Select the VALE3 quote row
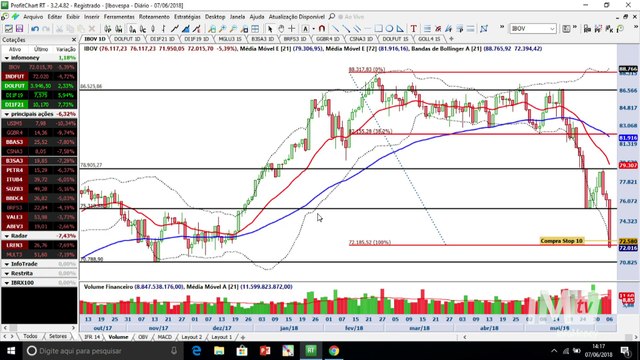The image size is (640, 360). tap(39, 217)
